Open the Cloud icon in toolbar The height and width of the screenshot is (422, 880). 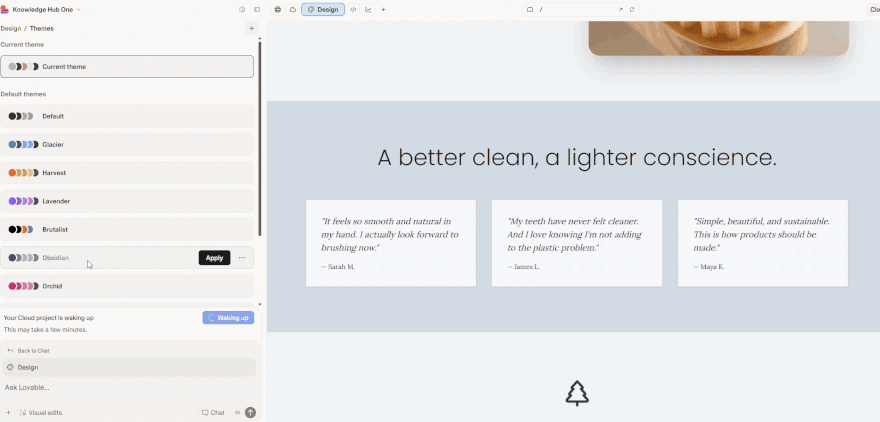[x=292, y=9]
